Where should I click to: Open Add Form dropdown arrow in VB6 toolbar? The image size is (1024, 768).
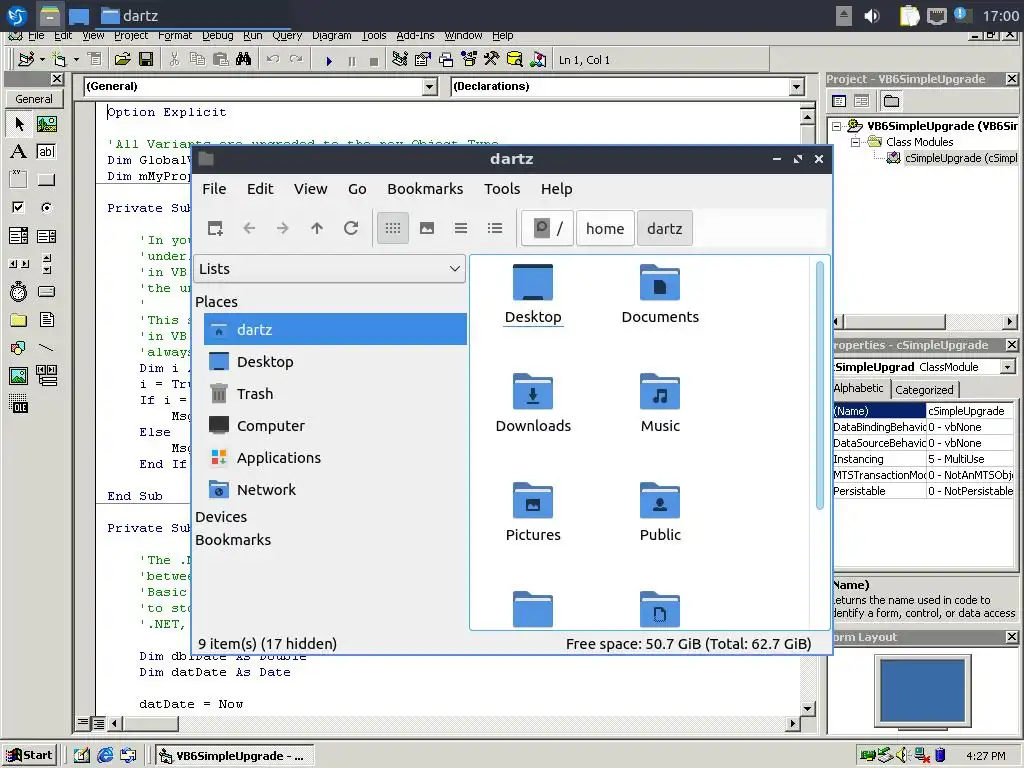coord(76,59)
